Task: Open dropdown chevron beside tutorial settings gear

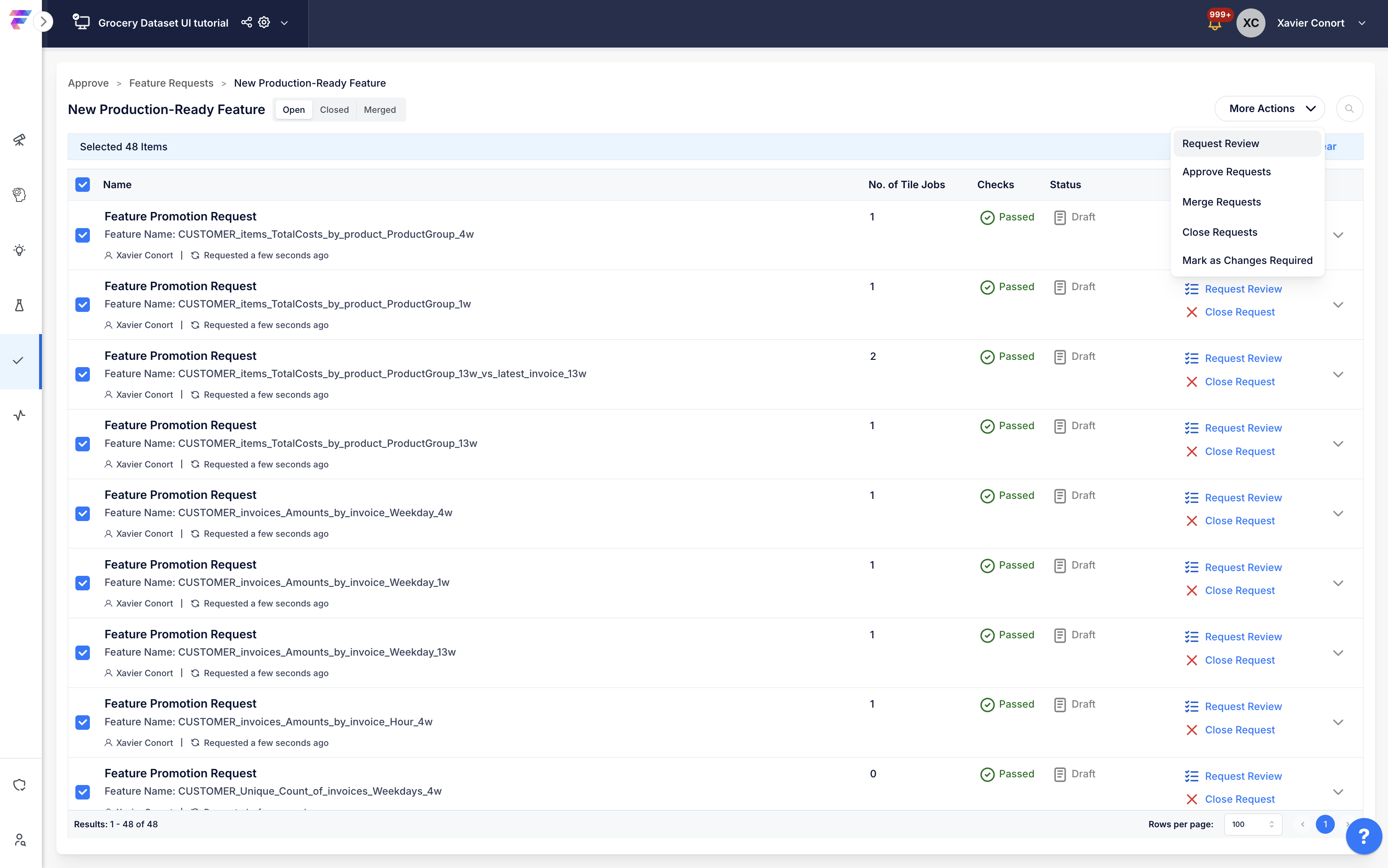Action: coord(284,23)
